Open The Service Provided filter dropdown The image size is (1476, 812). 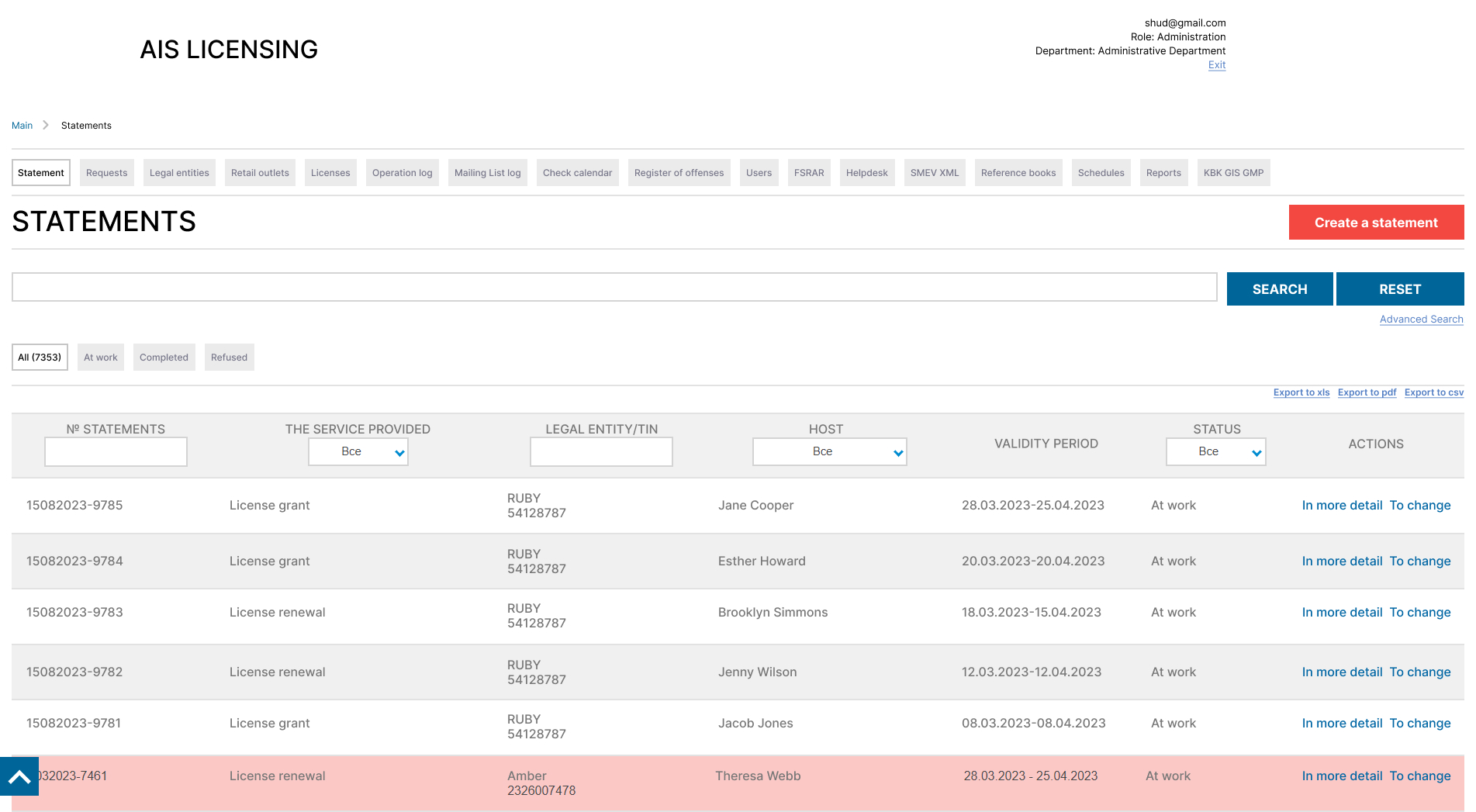[x=358, y=451]
